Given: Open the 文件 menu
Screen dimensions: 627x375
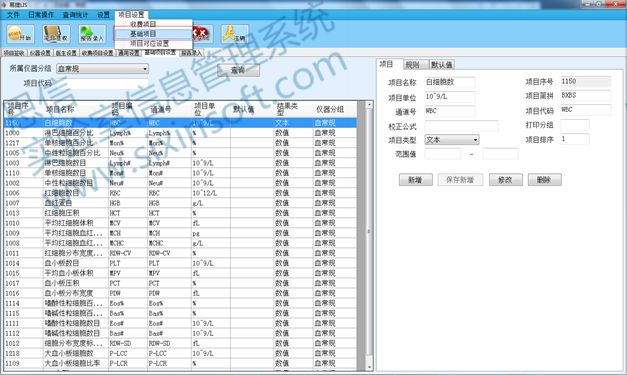Looking at the screenshot, I should 13,15.
